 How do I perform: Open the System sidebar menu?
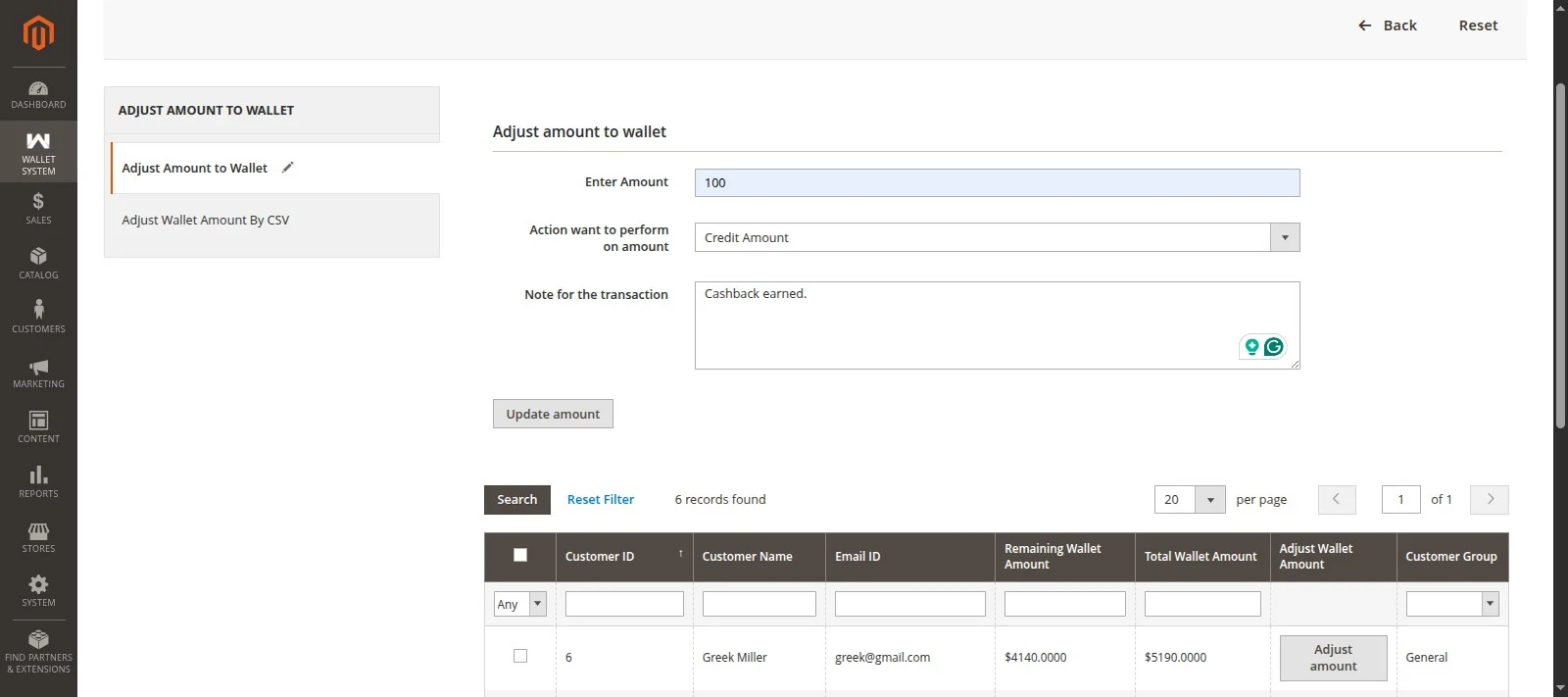pyautogui.click(x=38, y=591)
